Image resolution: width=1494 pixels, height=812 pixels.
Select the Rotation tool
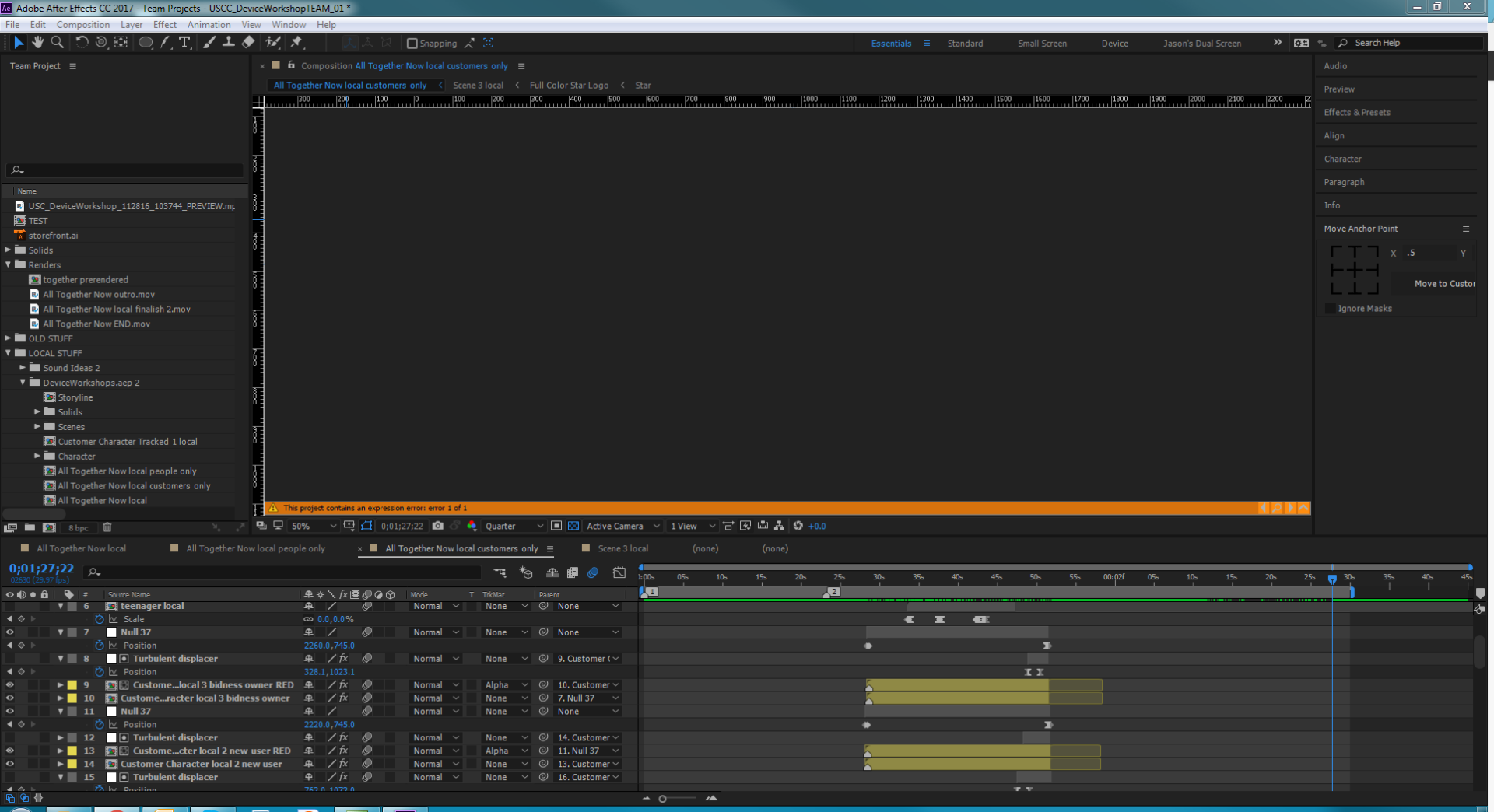point(82,43)
